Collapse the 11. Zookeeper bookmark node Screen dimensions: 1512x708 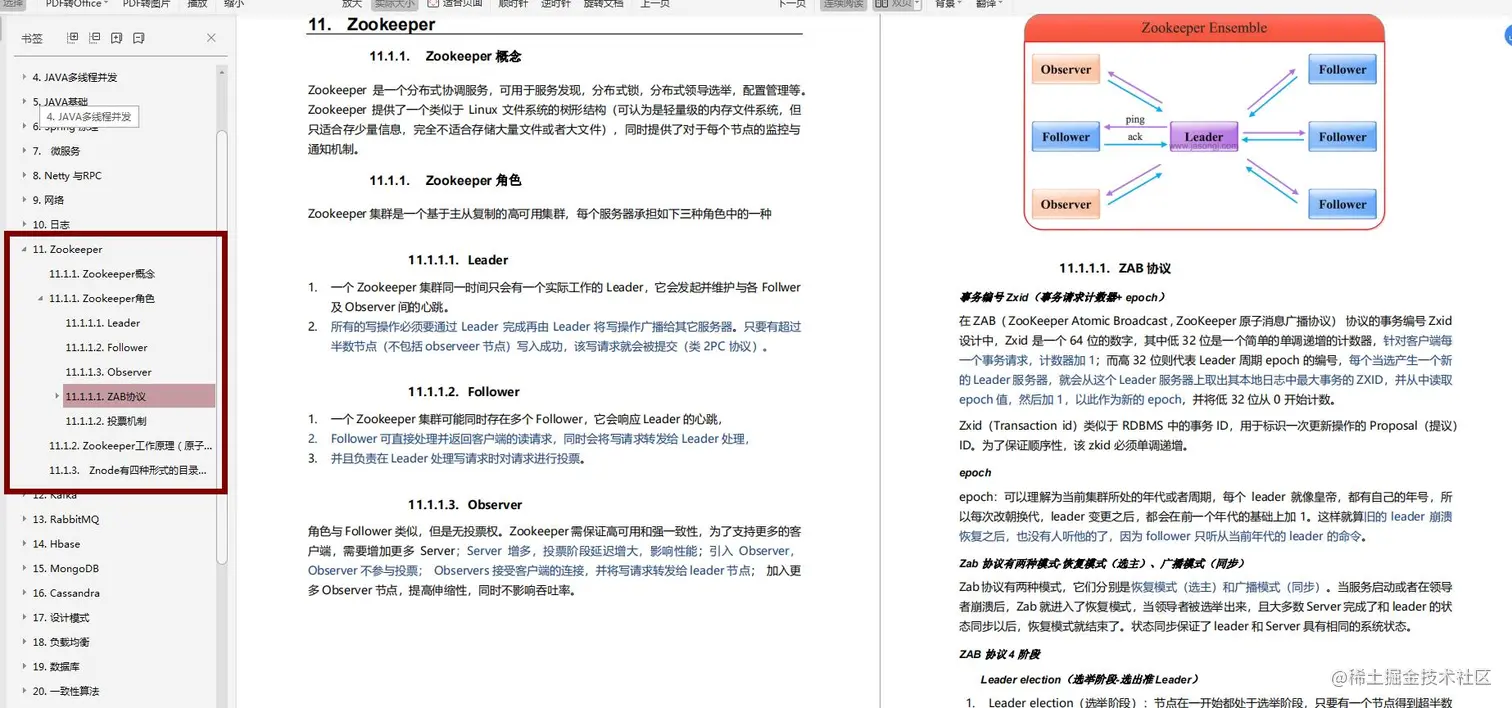(24, 249)
